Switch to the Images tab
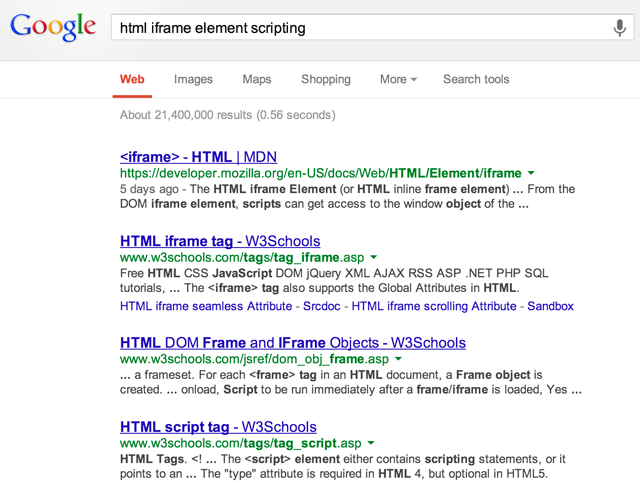The width and height of the screenshot is (640, 496). 193,79
